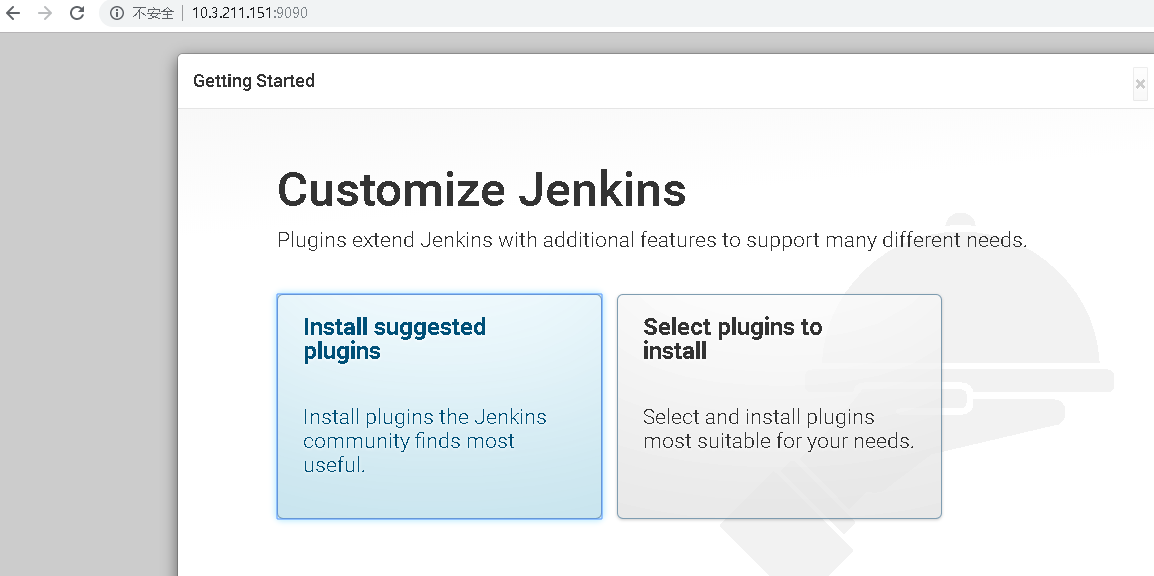This screenshot has width=1154, height=576.
Task: Reload the page using the refresh icon
Action: [77, 13]
